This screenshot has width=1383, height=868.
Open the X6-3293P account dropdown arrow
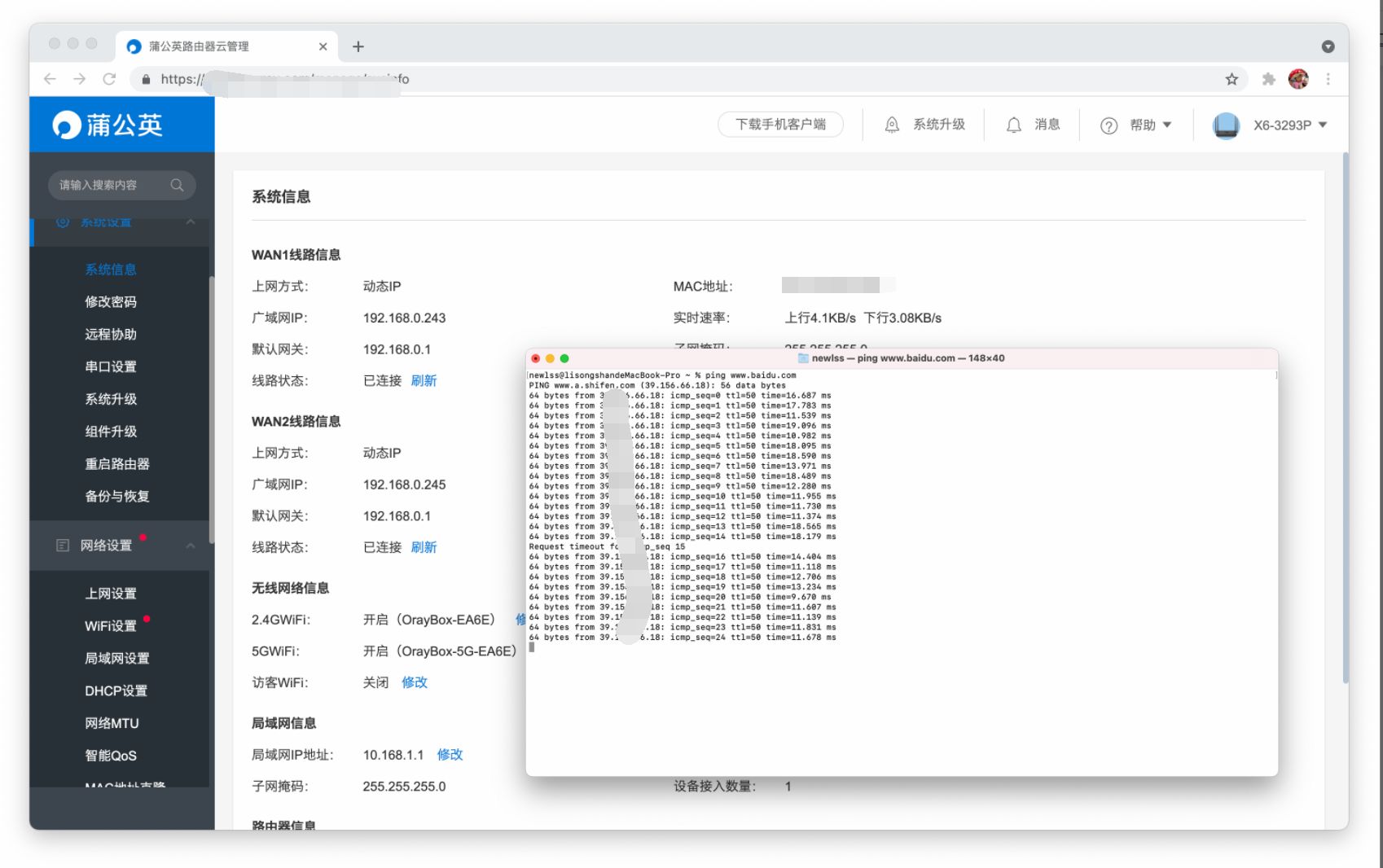[x=1323, y=125]
